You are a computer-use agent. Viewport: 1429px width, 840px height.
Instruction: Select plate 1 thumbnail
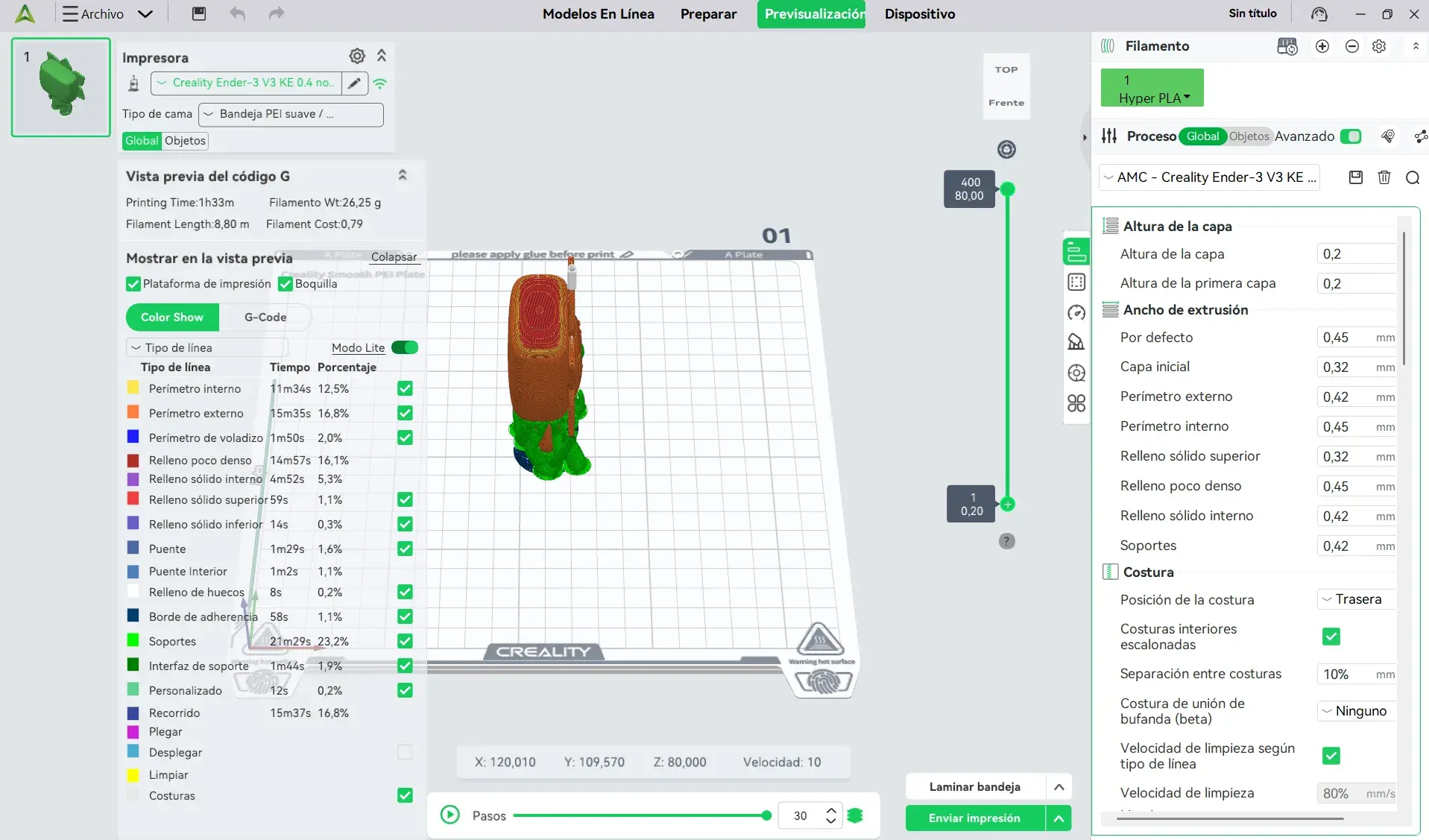pos(61,87)
